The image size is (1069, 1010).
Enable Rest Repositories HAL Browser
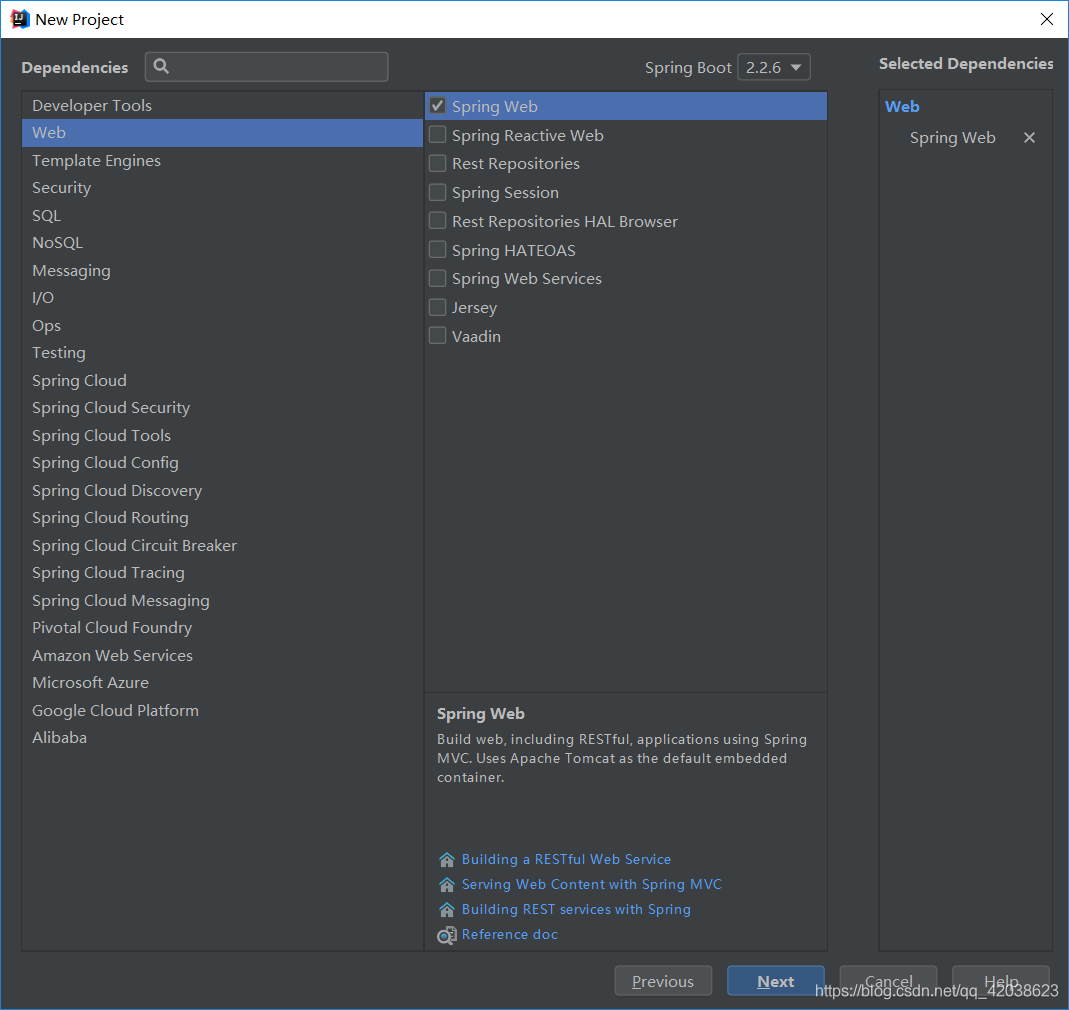[438, 221]
